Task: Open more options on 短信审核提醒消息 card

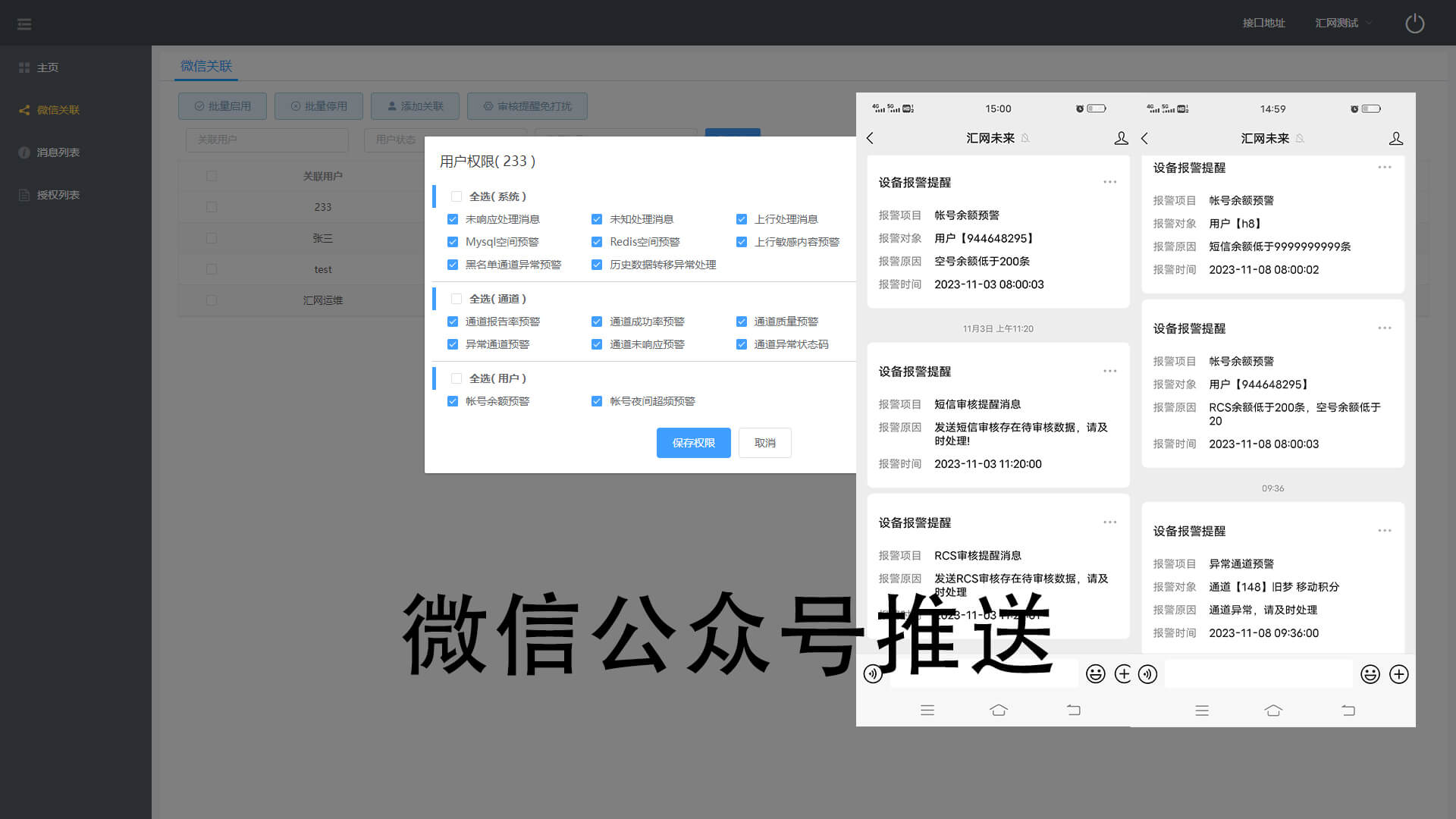Action: tap(1110, 371)
